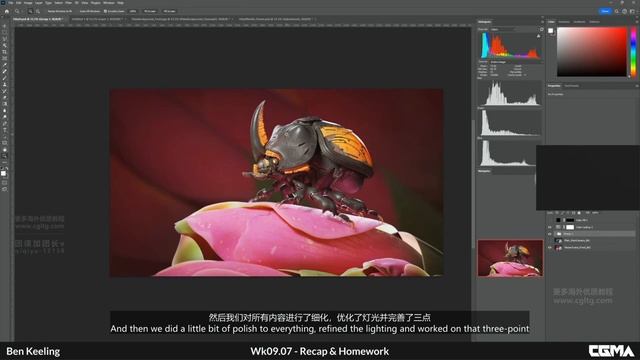The width and height of the screenshot is (640, 360).
Task: Open the Layer menu
Action: pos(39,2)
